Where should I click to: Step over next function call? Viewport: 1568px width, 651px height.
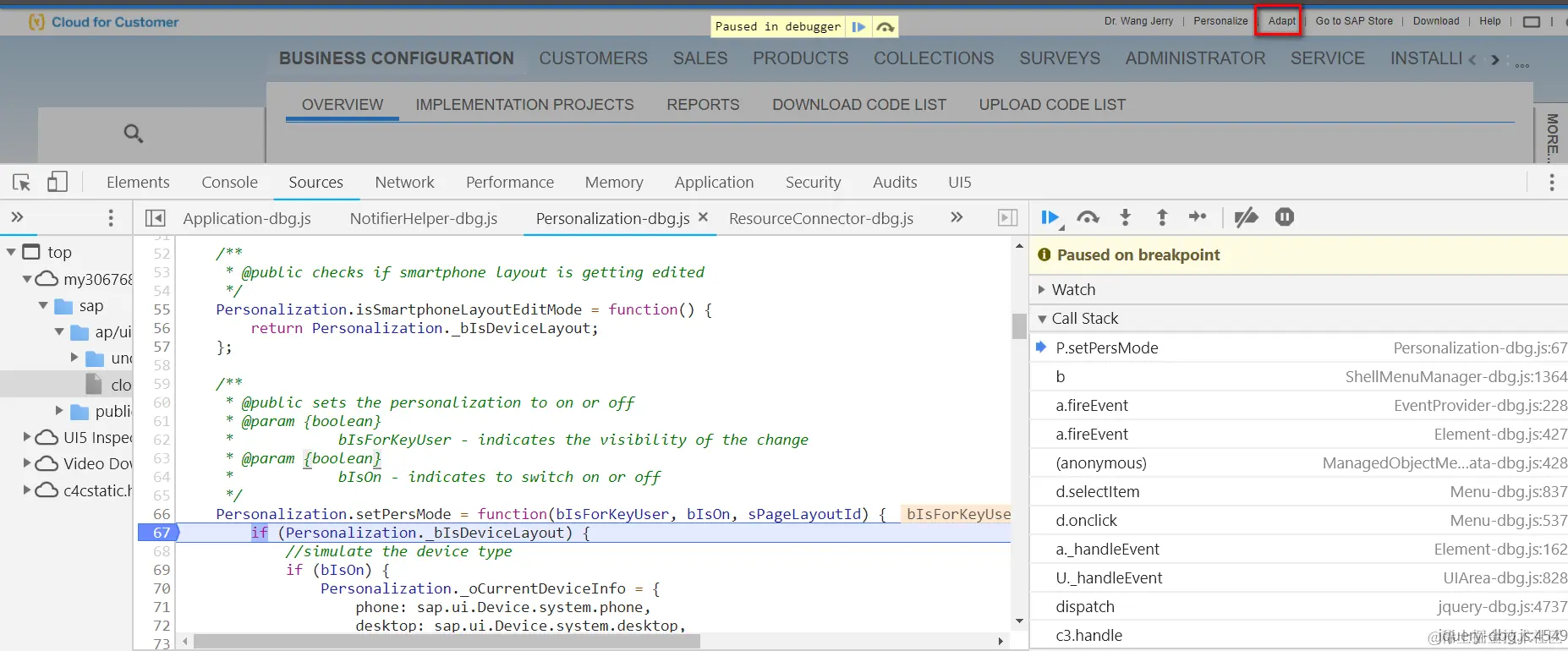(x=1088, y=218)
